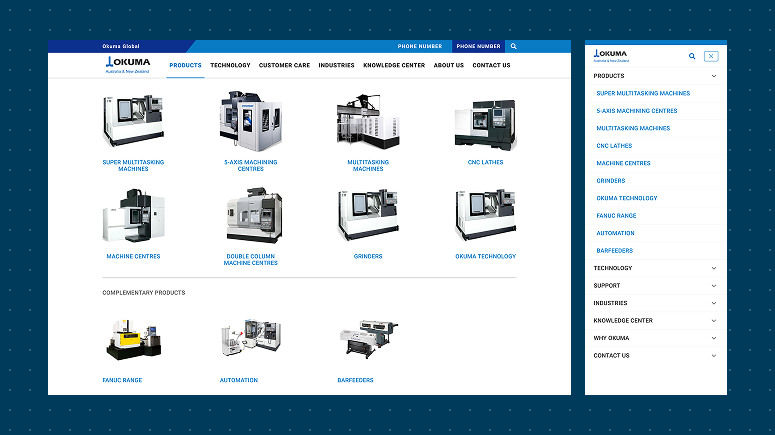Select Barfeeders in mobile menu list

tap(614, 251)
